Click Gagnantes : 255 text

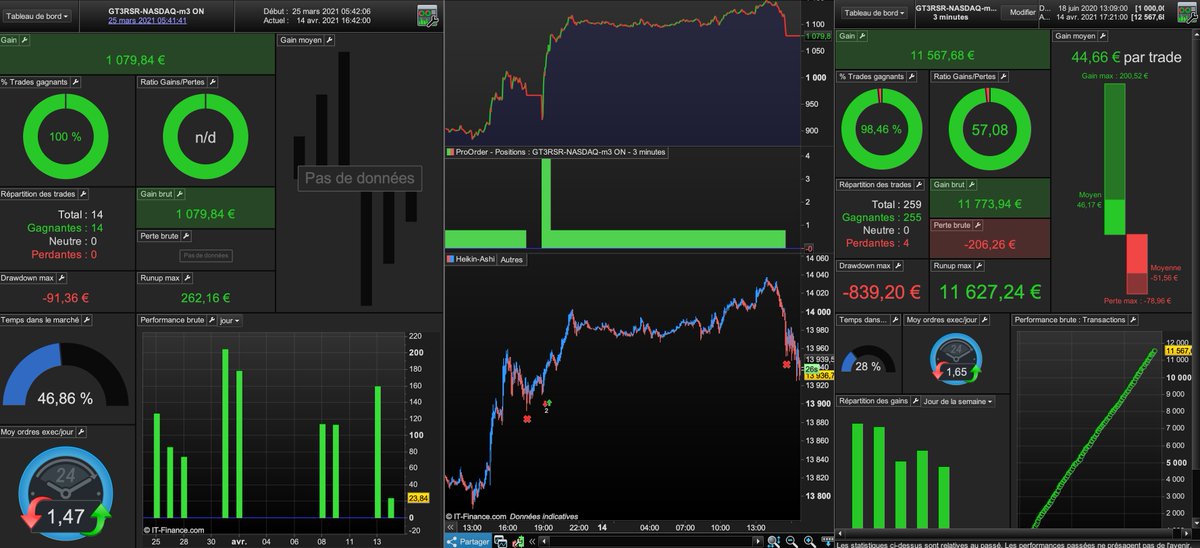click(881, 216)
